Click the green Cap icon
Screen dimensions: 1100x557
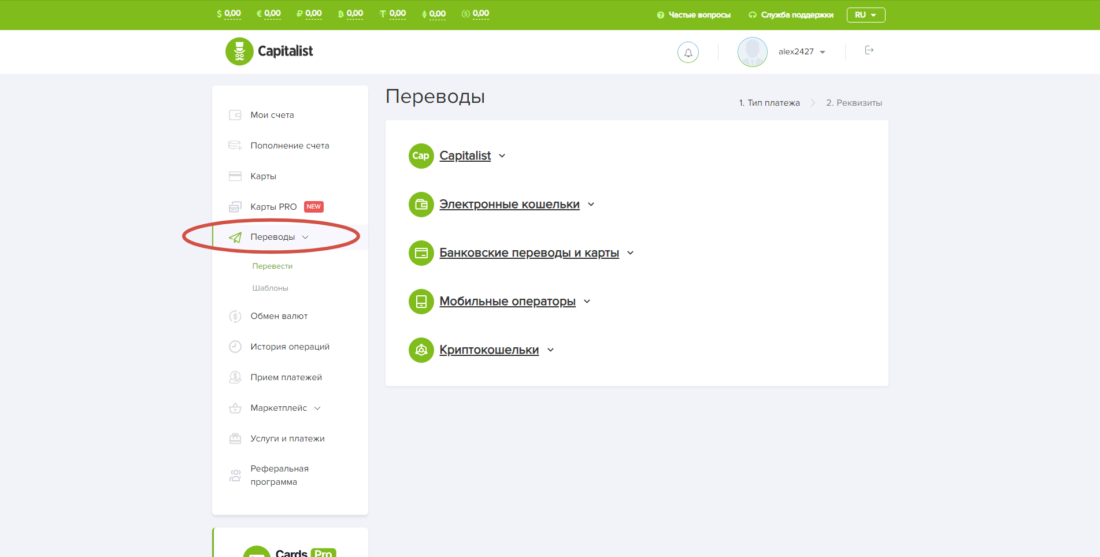click(421, 156)
